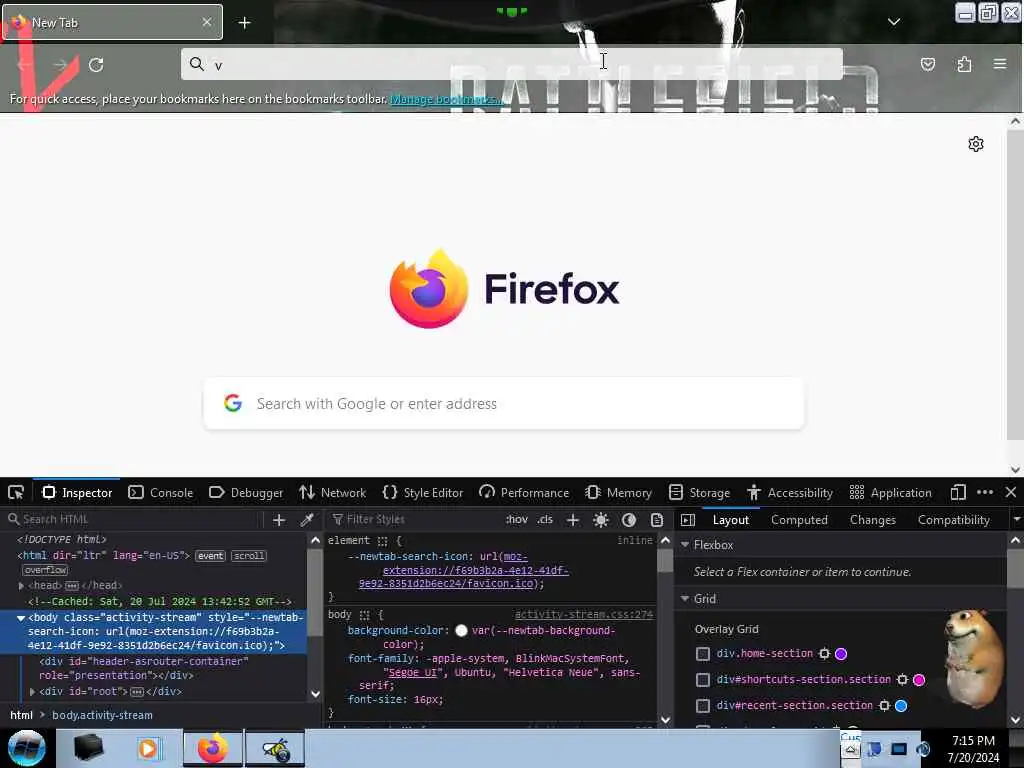Toggle light color scheme simulation

[x=601, y=520]
